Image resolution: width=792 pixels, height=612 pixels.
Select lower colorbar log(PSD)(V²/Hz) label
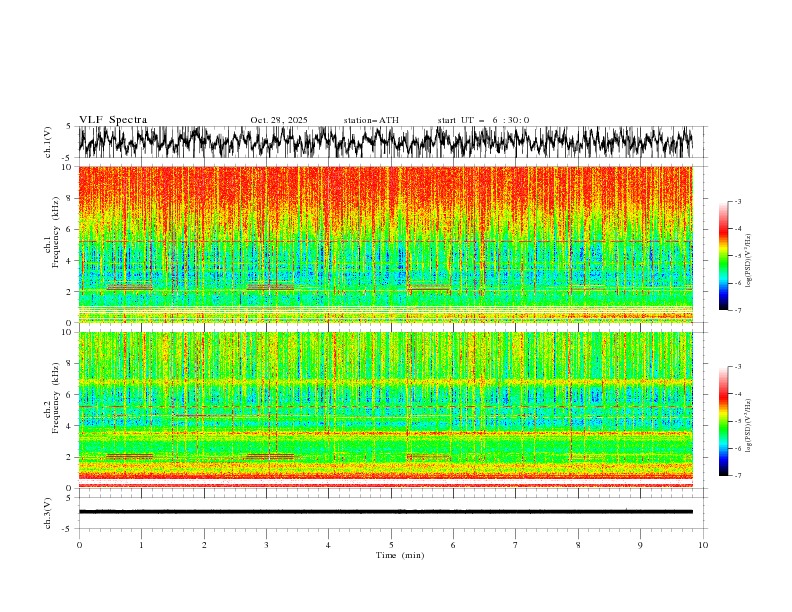[748, 426]
